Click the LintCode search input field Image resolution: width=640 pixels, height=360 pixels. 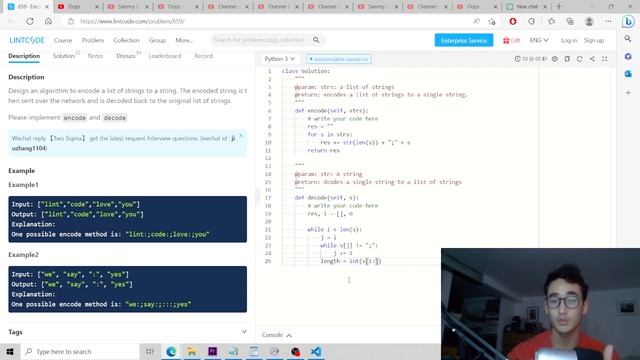tap(260, 40)
